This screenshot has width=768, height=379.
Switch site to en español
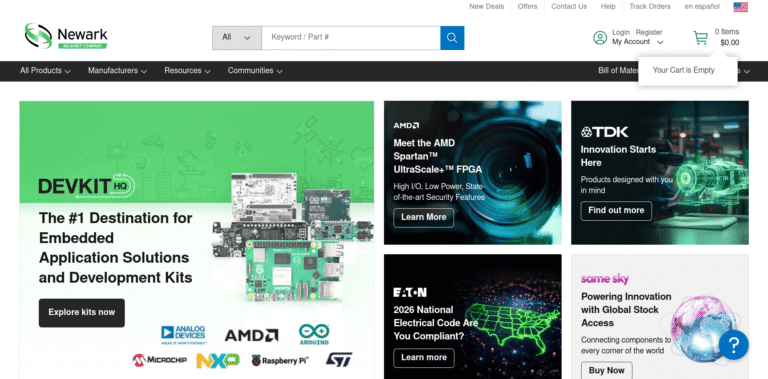(702, 6)
